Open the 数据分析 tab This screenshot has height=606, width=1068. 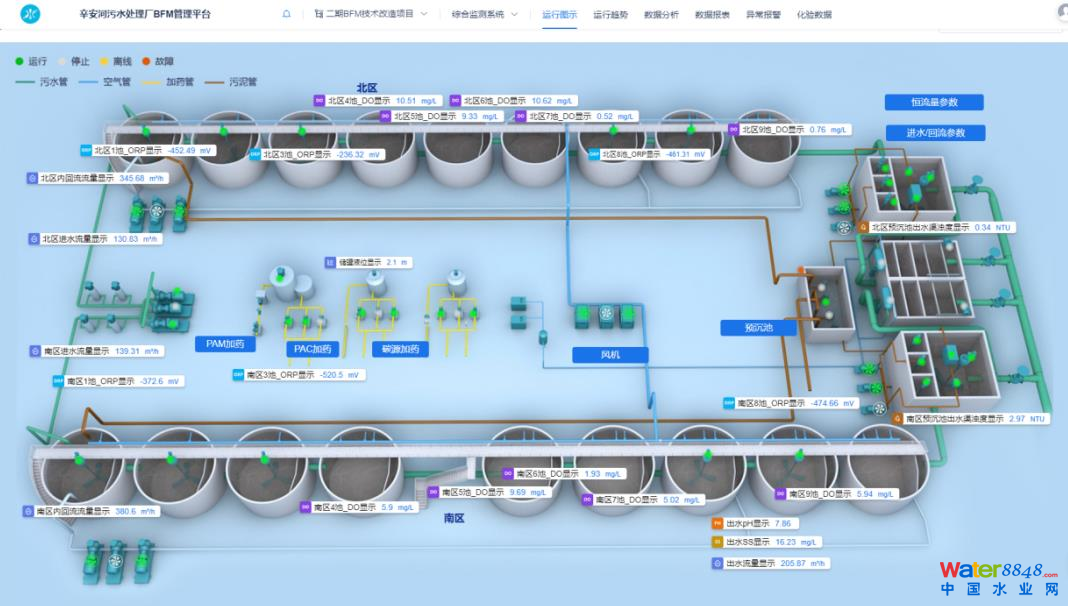(661, 15)
